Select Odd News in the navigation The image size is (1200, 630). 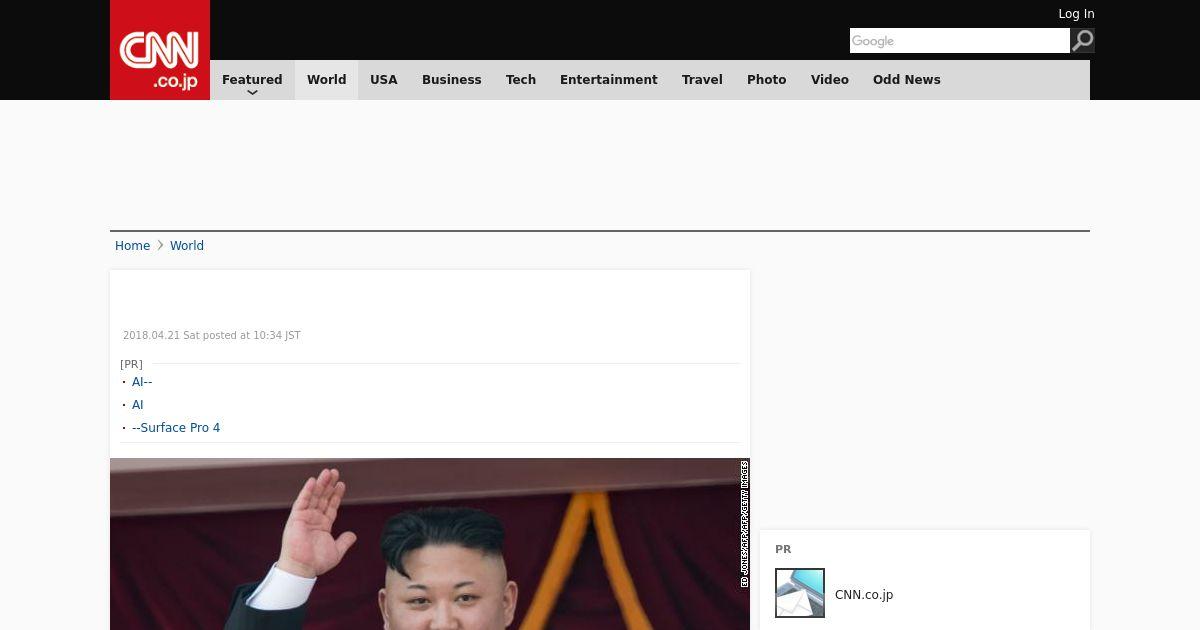tap(907, 80)
